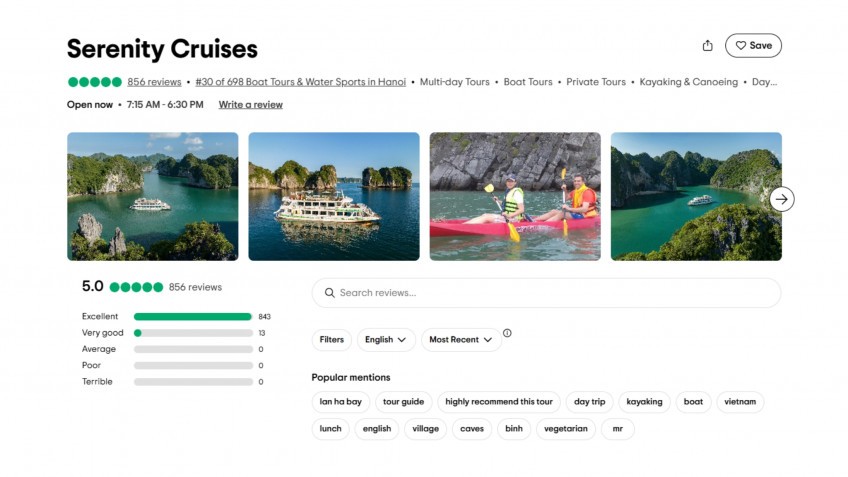Click the share icon near Save

point(708,45)
